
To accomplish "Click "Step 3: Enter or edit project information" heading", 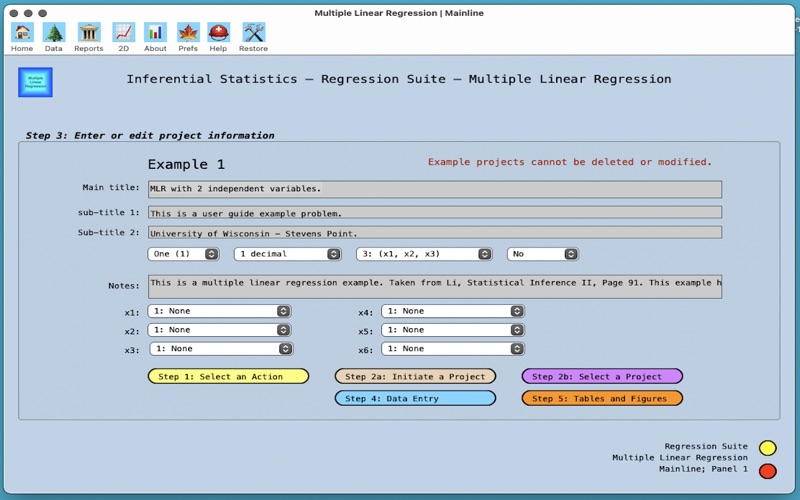I will 150,136.
